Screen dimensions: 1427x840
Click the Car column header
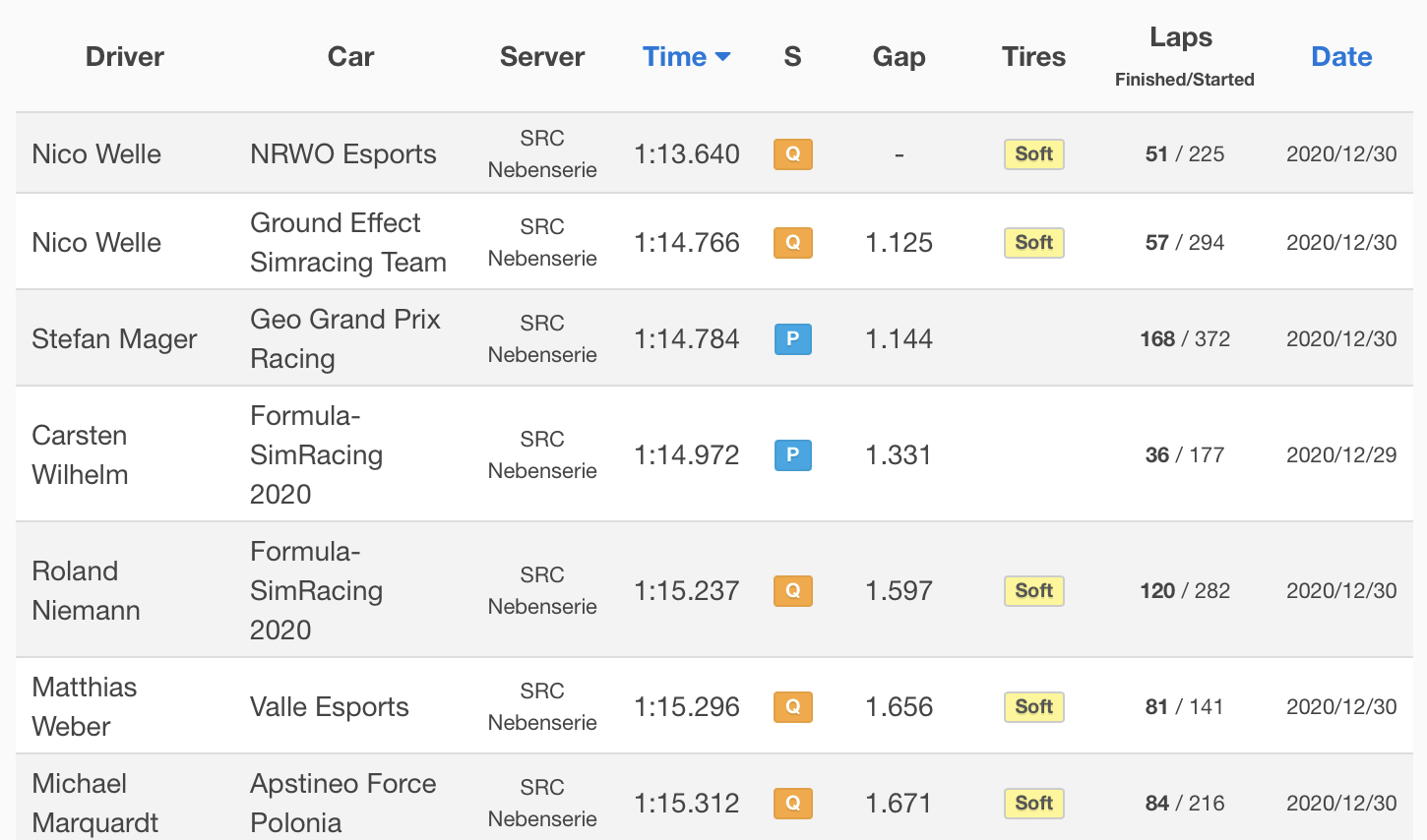350,57
